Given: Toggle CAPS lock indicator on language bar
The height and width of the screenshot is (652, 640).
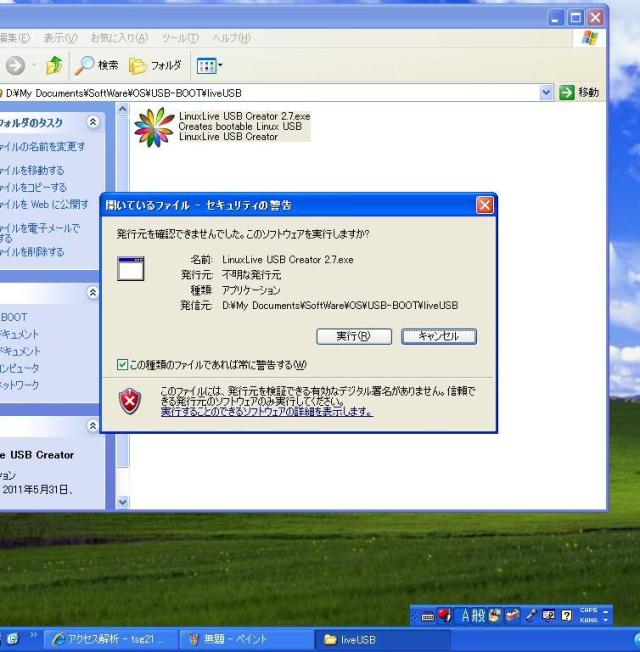Looking at the screenshot, I should tap(588, 611).
